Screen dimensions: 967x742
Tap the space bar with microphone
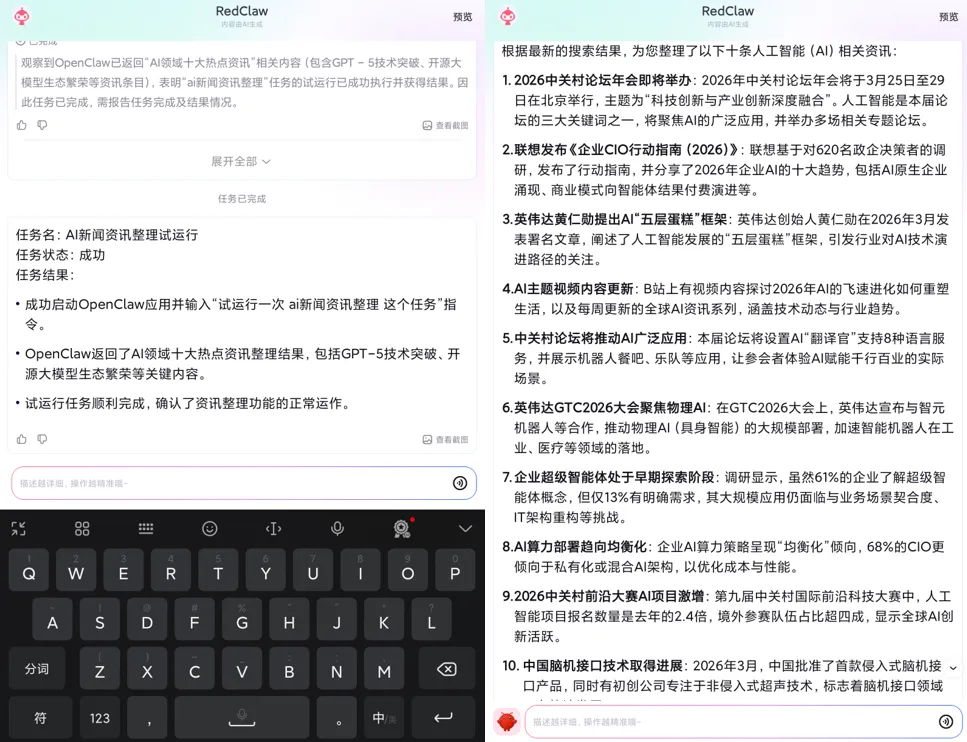coord(242,717)
